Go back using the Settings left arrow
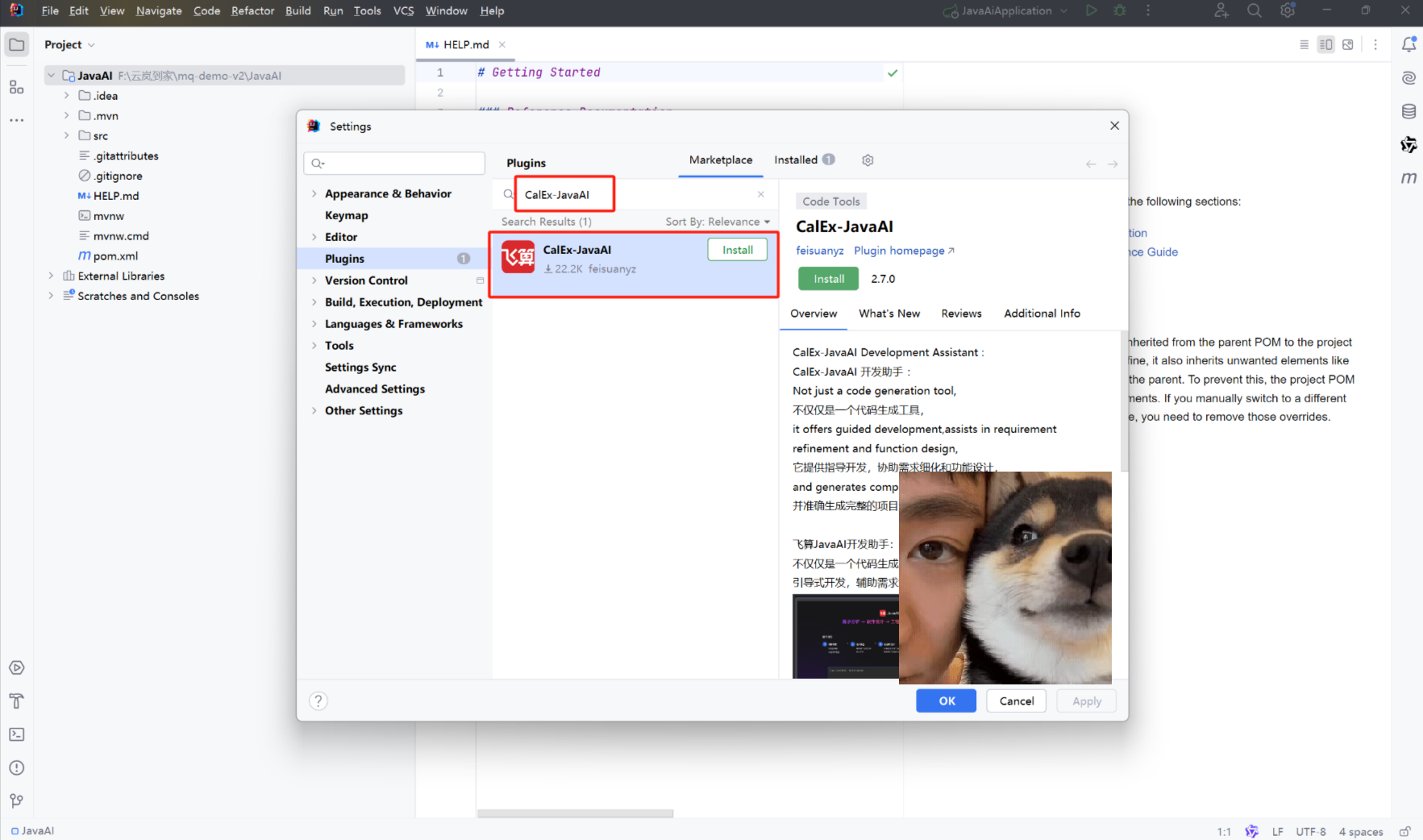The height and width of the screenshot is (840, 1423). (1091, 164)
